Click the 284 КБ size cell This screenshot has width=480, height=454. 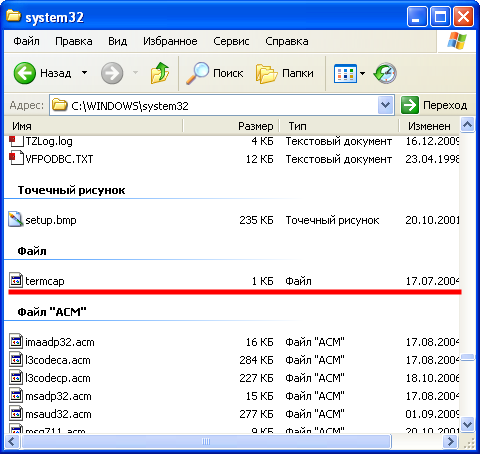pyautogui.click(x=256, y=360)
